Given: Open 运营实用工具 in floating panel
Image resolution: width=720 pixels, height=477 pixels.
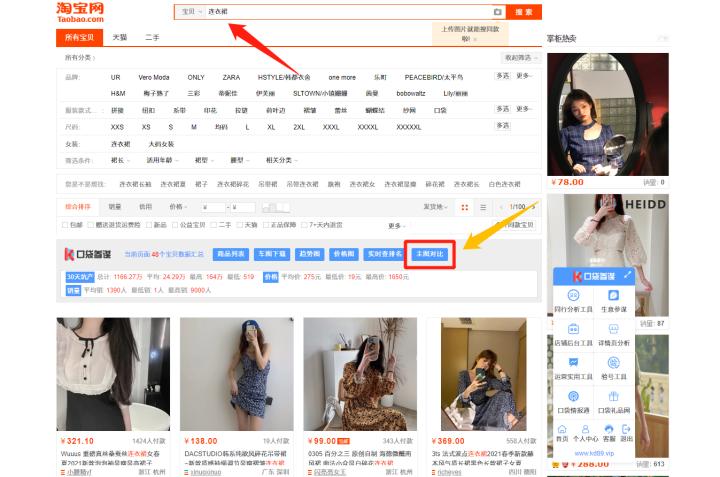Looking at the screenshot, I should 573,369.
